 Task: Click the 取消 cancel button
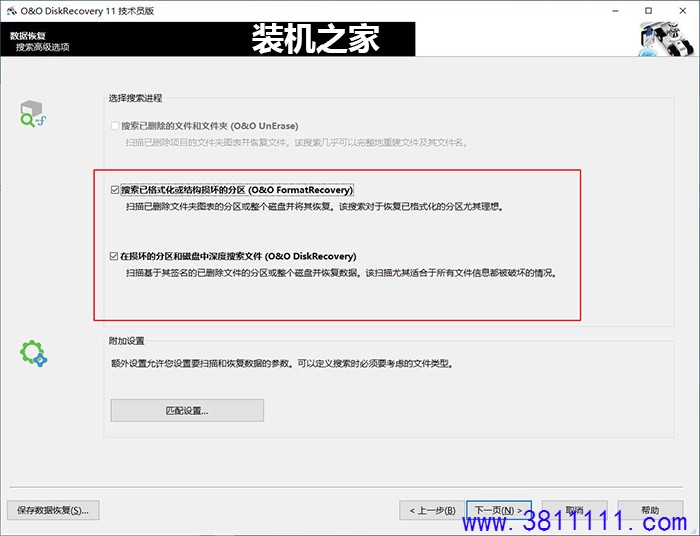coord(575,510)
